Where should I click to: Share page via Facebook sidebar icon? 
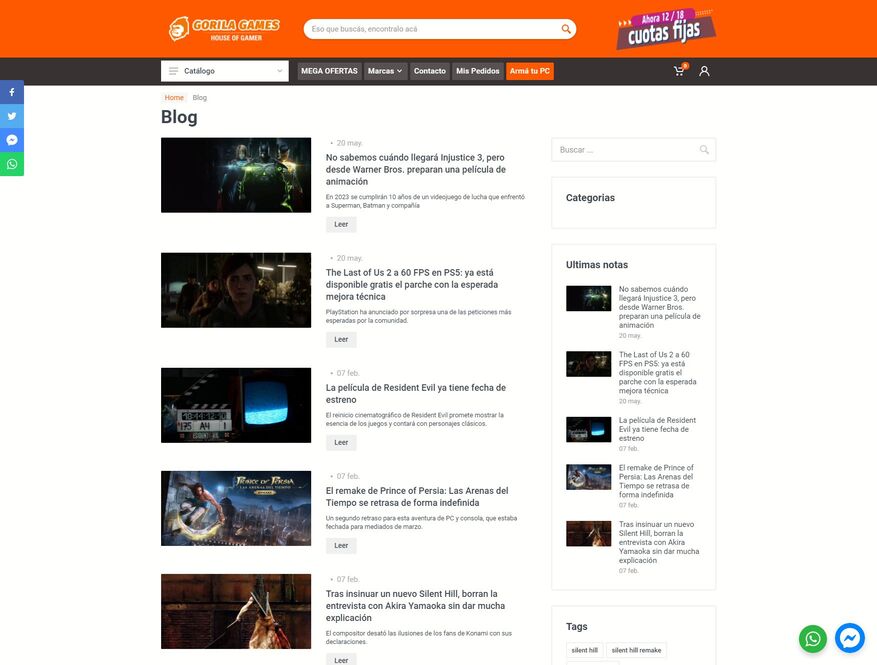(12, 92)
